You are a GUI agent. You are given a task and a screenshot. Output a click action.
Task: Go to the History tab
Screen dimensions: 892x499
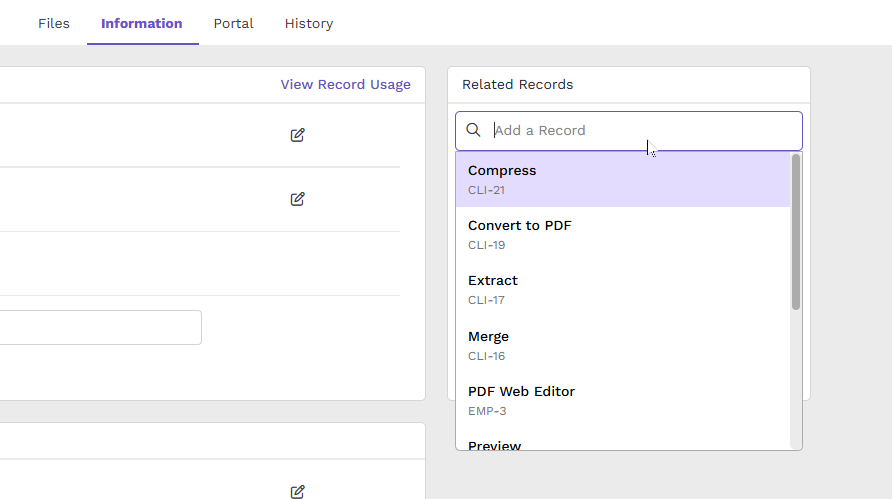tap(309, 23)
